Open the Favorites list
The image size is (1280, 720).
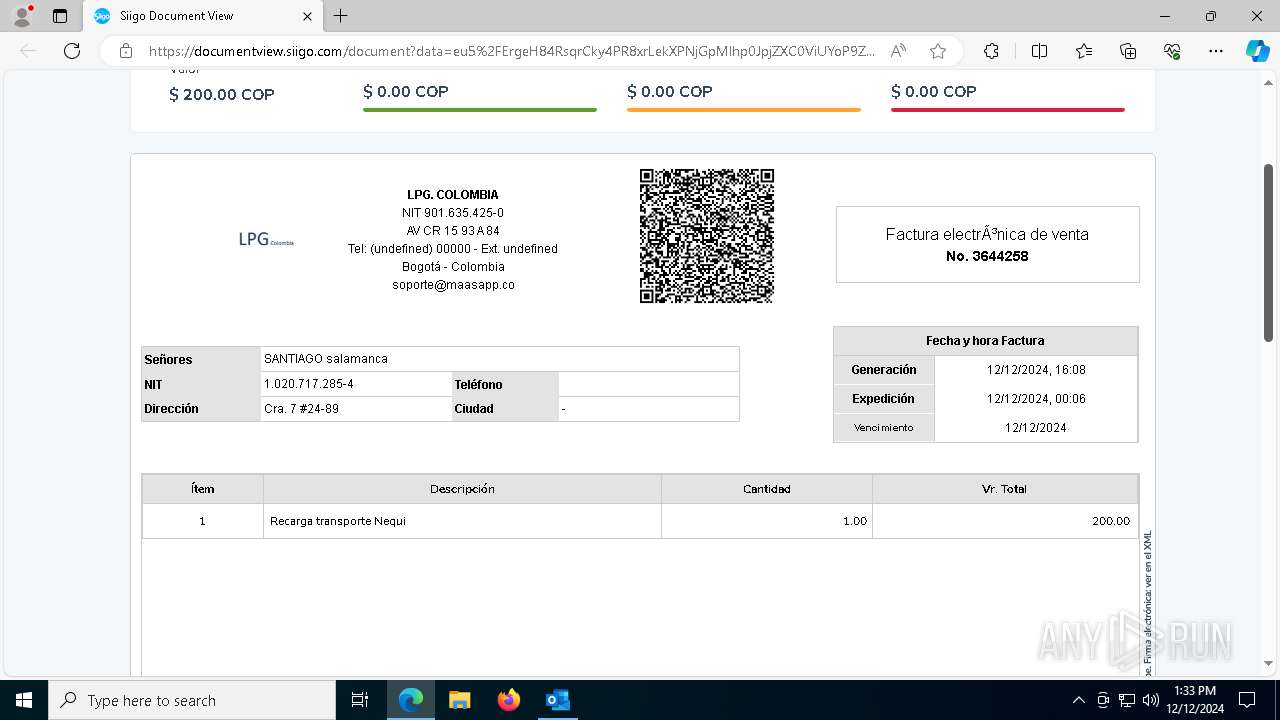click(1084, 51)
